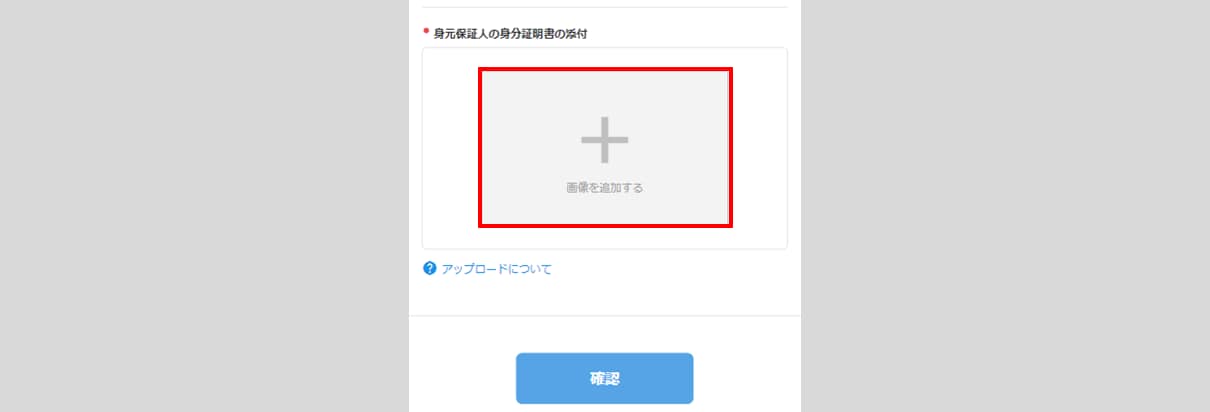The image size is (1210, 412).
Task: Open the アップロードについて help link
Action: 496,269
